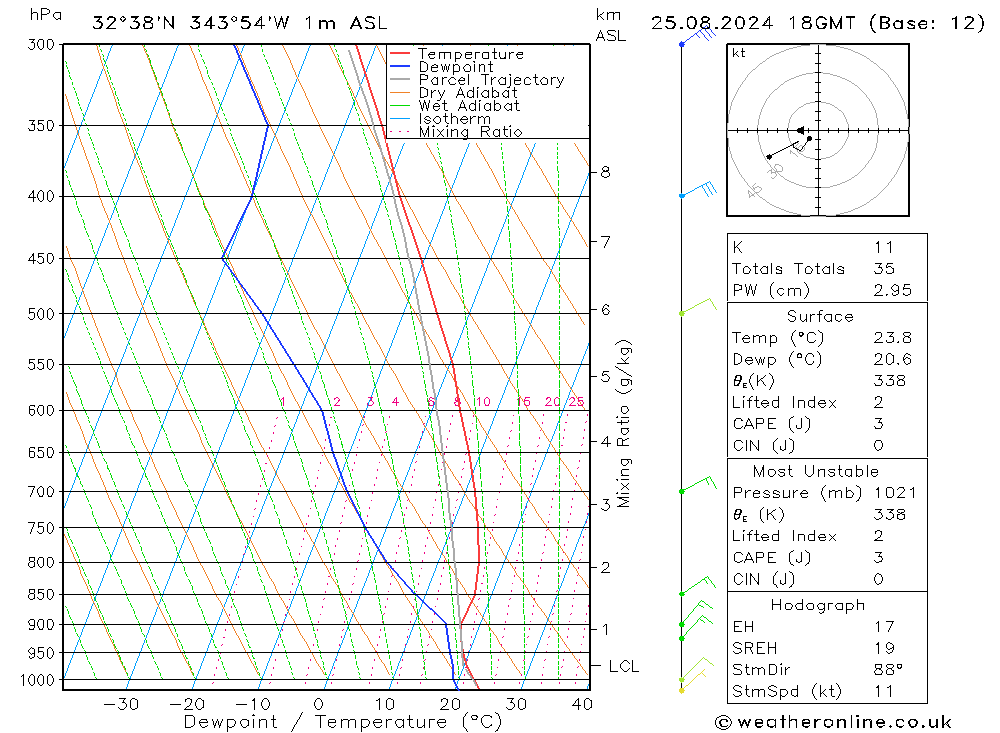Click the hodograph 45 ring label
The height and width of the screenshot is (733, 1000).
click(x=754, y=190)
